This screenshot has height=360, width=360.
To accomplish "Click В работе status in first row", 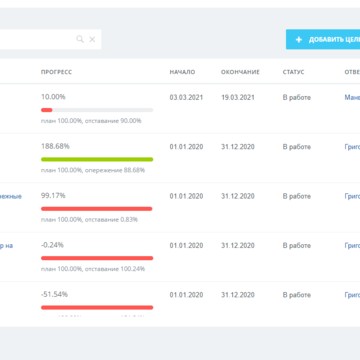I will [x=297, y=97].
